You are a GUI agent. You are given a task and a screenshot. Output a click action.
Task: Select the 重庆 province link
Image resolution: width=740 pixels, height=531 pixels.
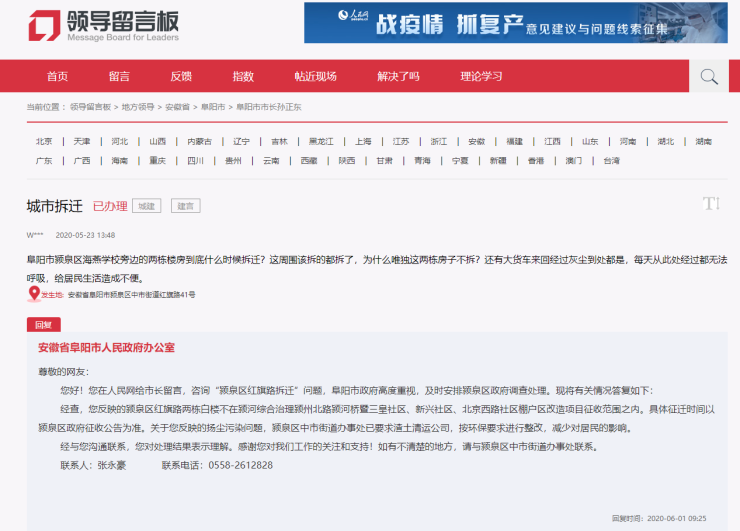[x=158, y=160]
